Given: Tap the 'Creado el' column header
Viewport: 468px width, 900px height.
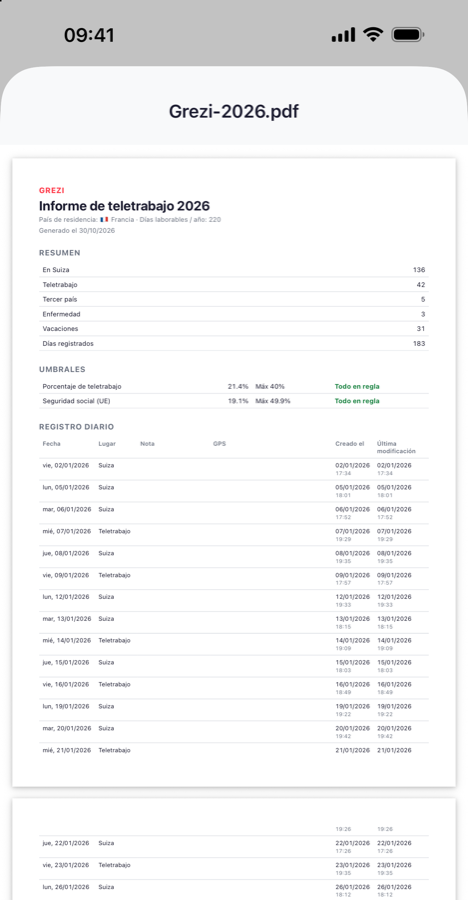Looking at the screenshot, I should click(350, 444).
